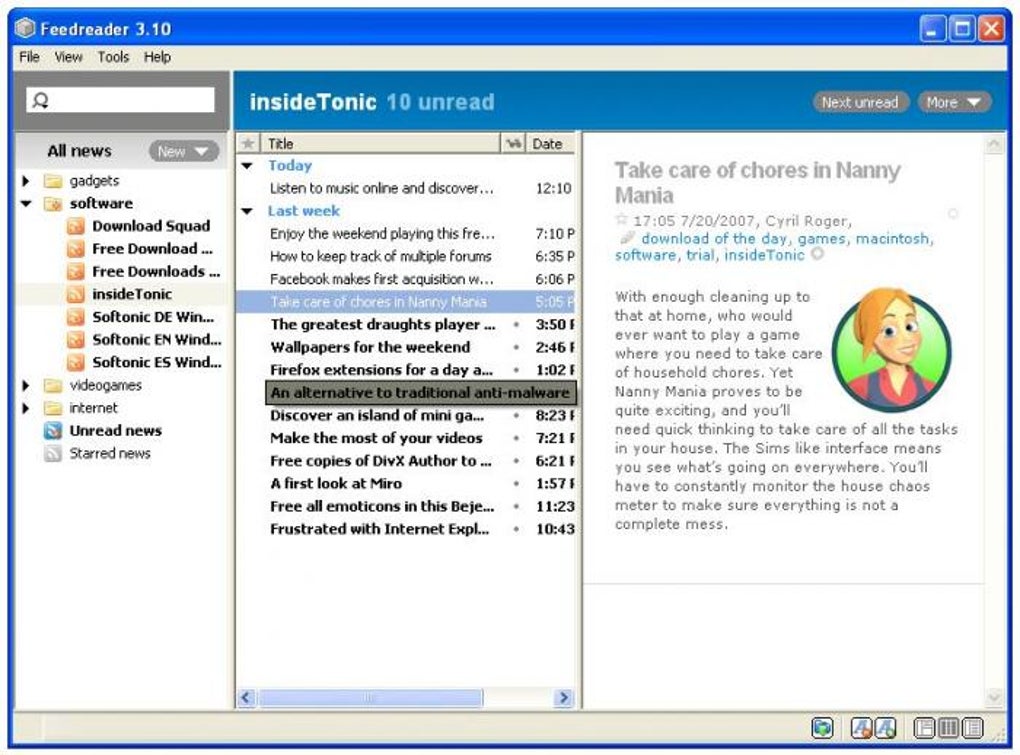Toggle read mark for Free copies of DivX Author
This screenshot has width=1020, height=755.
(516, 460)
